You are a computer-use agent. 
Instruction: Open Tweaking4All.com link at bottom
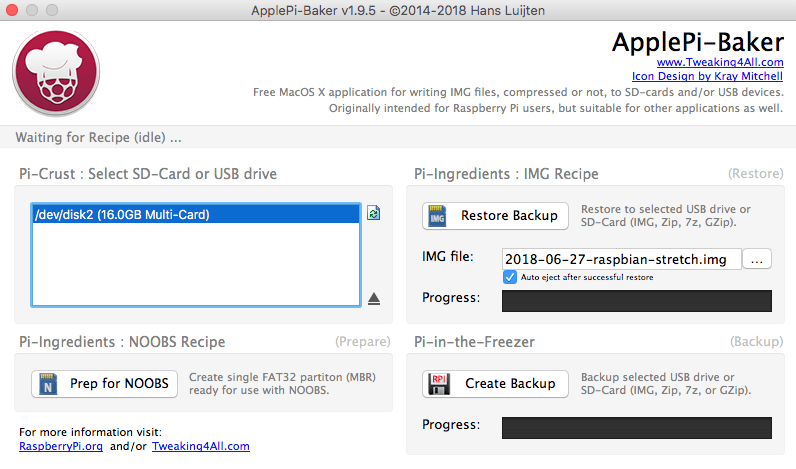click(200, 446)
